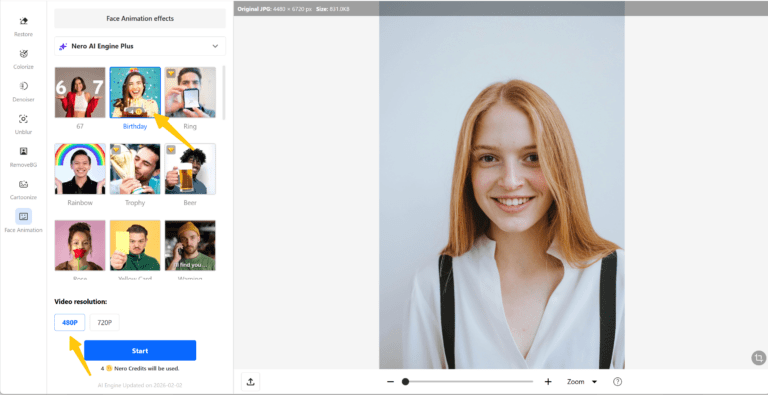Click the effects list scrollbar

pyautogui.click(x=224, y=93)
